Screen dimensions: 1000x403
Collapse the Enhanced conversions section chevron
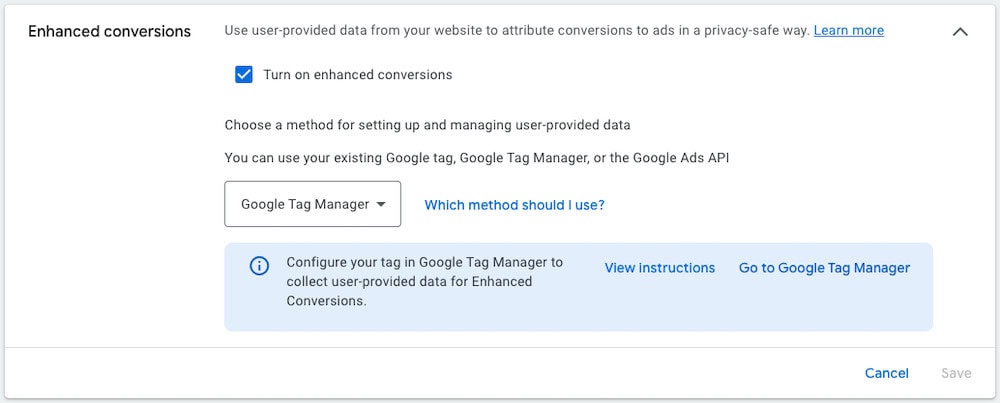tap(960, 31)
